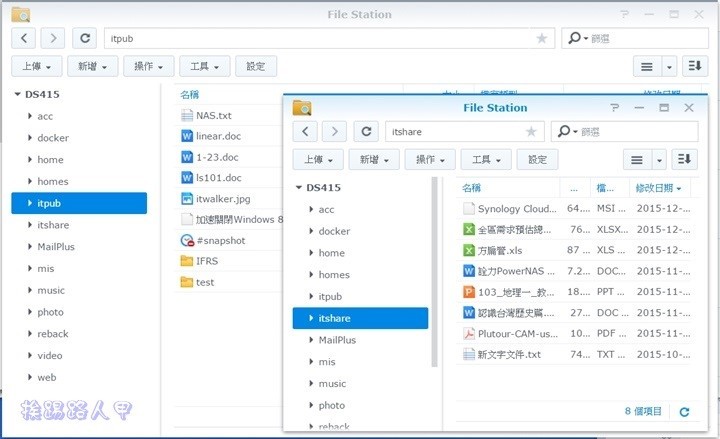720x439 pixels.
Task: Open the help question mark in front window
Action: (613, 107)
